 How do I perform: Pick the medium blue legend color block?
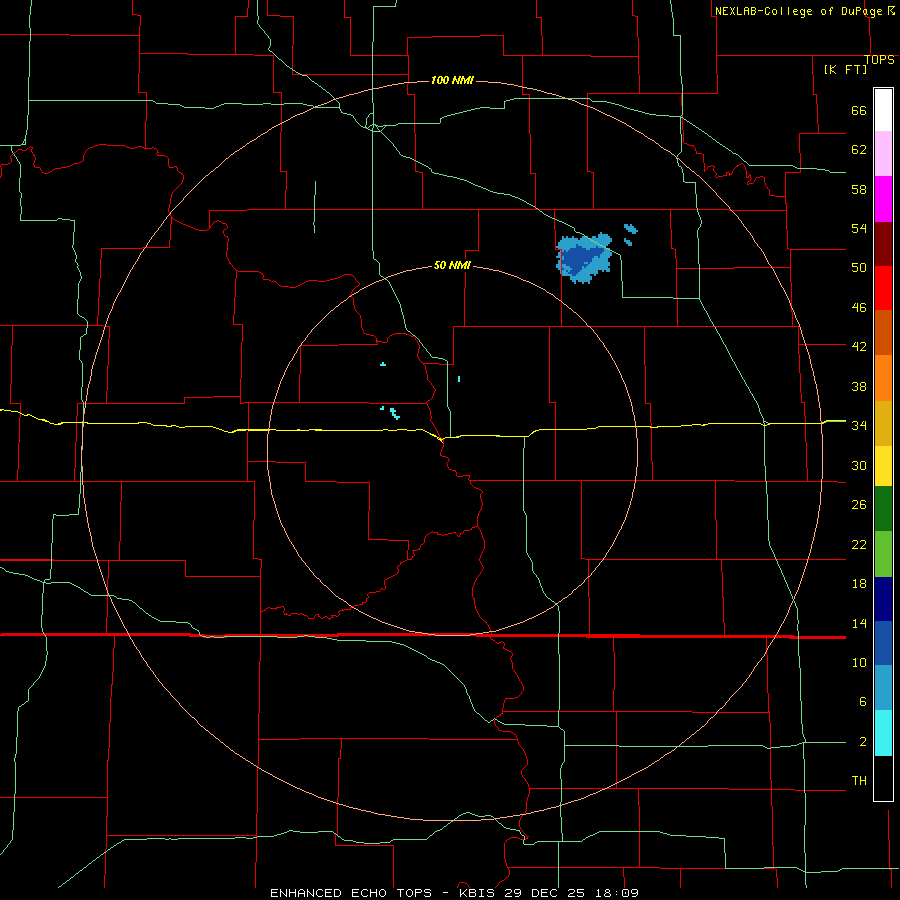(883, 643)
